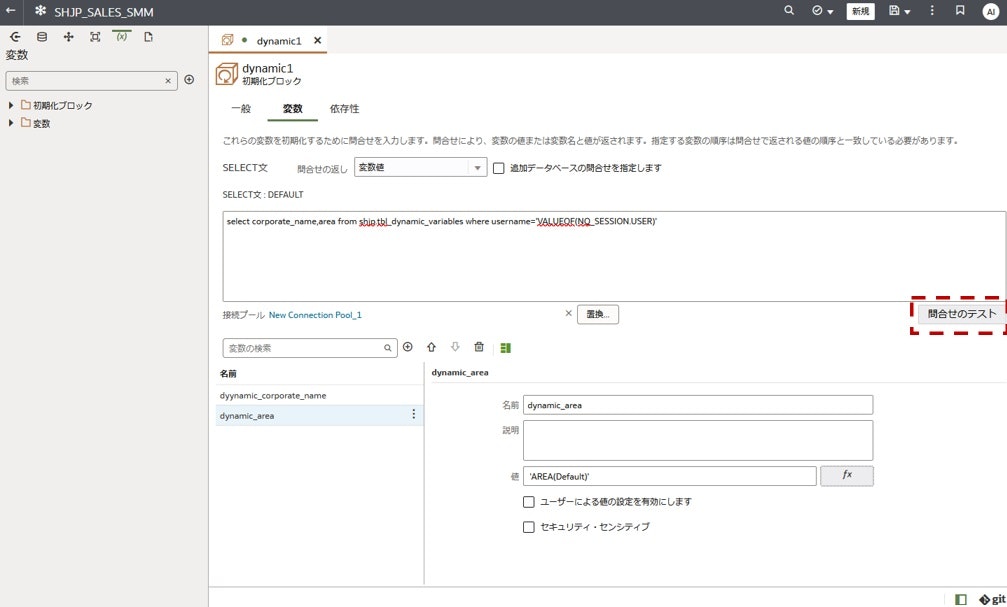Click inside the SELECT statement text area
The width and height of the screenshot is (1007, 607).
613,256
